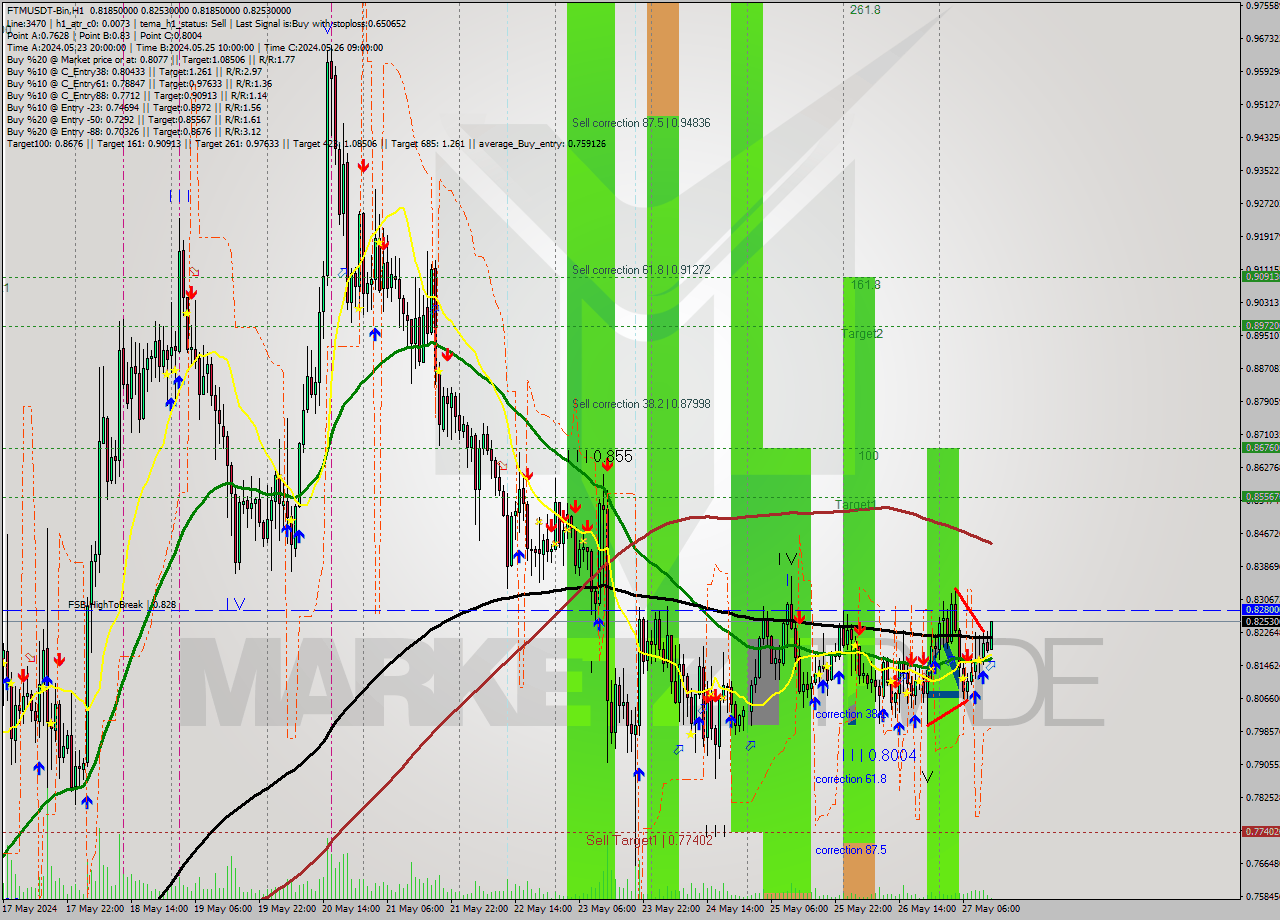Click the blue 'correction 61.8' label
Image resolution: width=1280 pixels, height=920 pixels.
[x=851, y=779]
